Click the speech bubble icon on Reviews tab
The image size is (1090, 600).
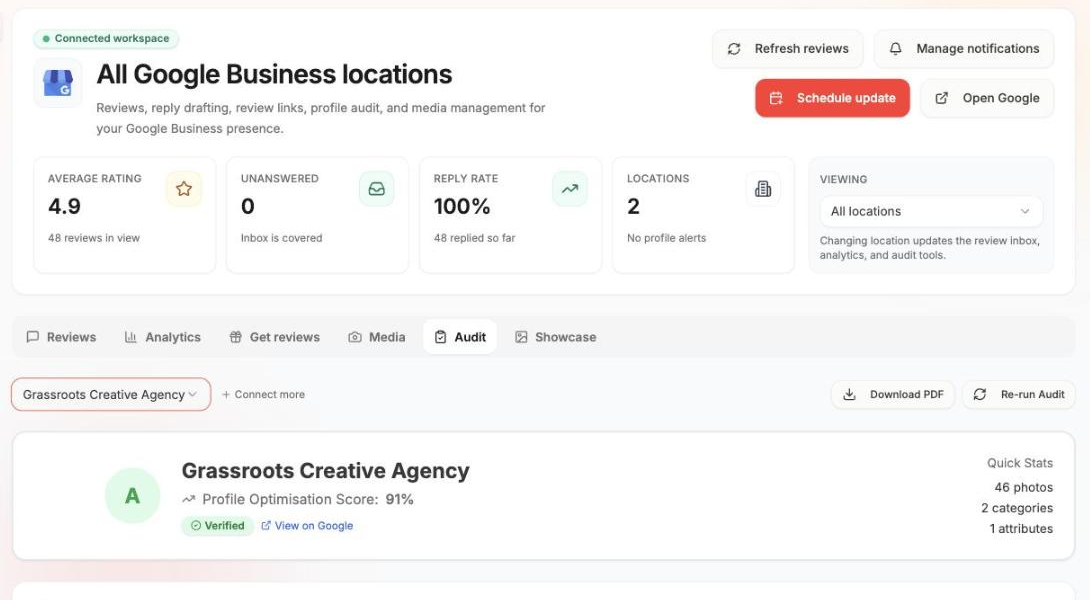(32, 337)
